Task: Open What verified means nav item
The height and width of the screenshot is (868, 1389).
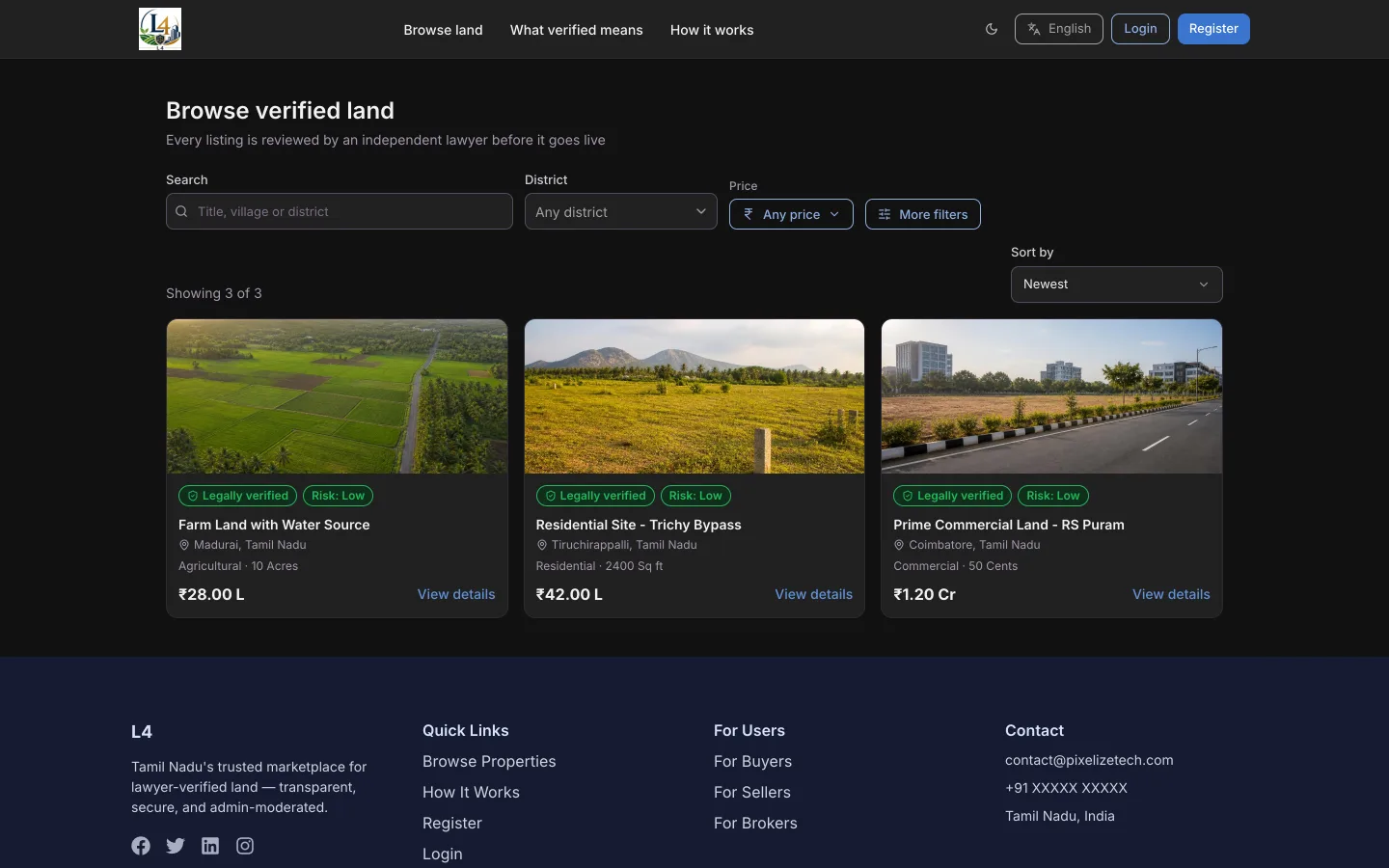Action: [576, 30]
